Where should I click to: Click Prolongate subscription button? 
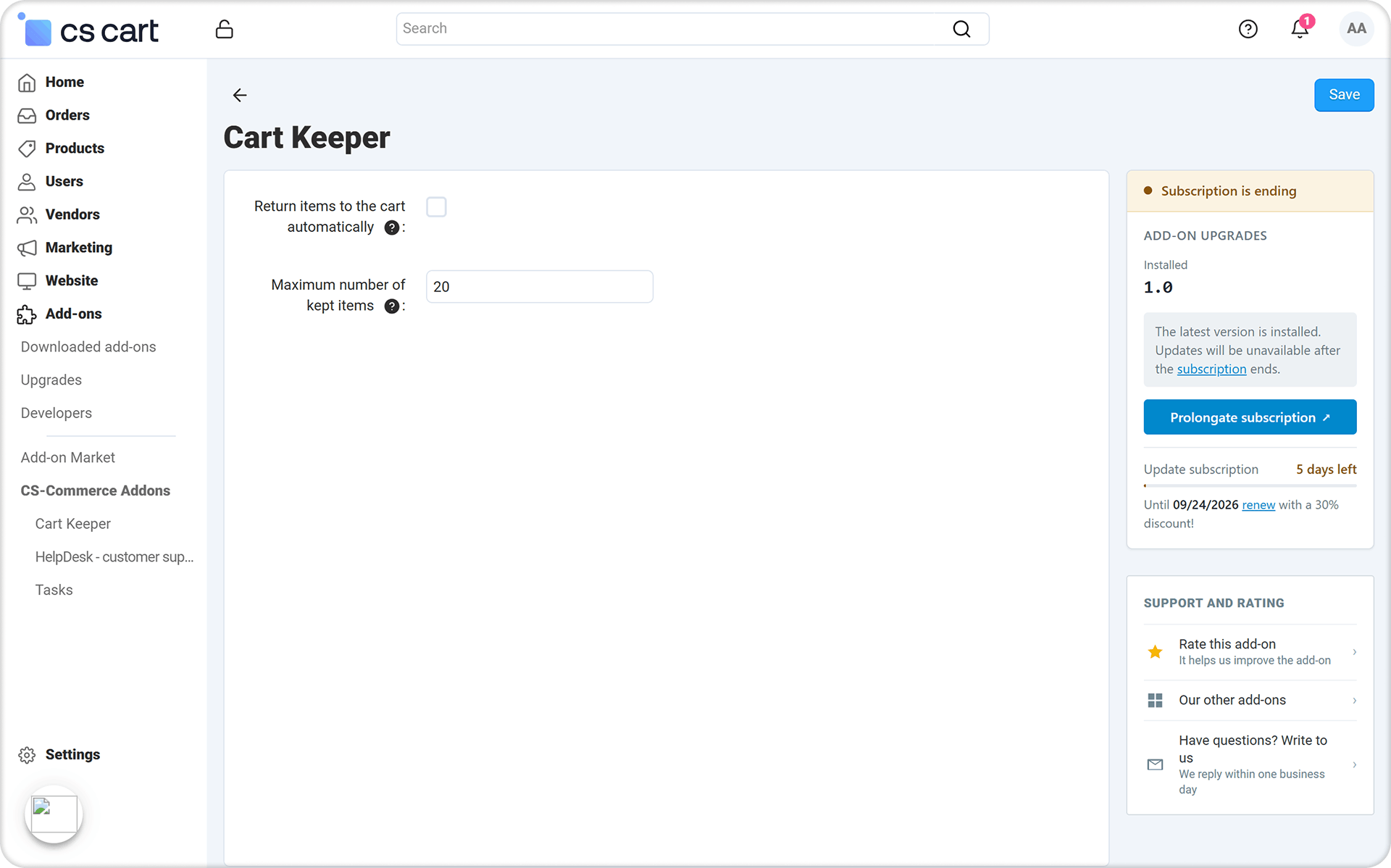click(1250, 417)
